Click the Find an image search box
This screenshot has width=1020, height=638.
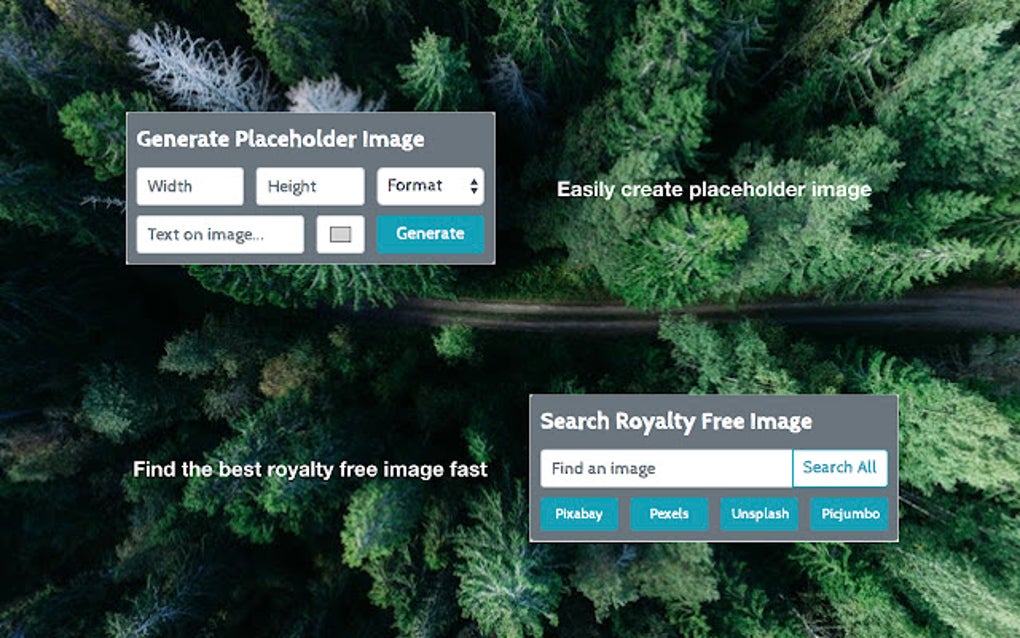click(x=665, y=468)
